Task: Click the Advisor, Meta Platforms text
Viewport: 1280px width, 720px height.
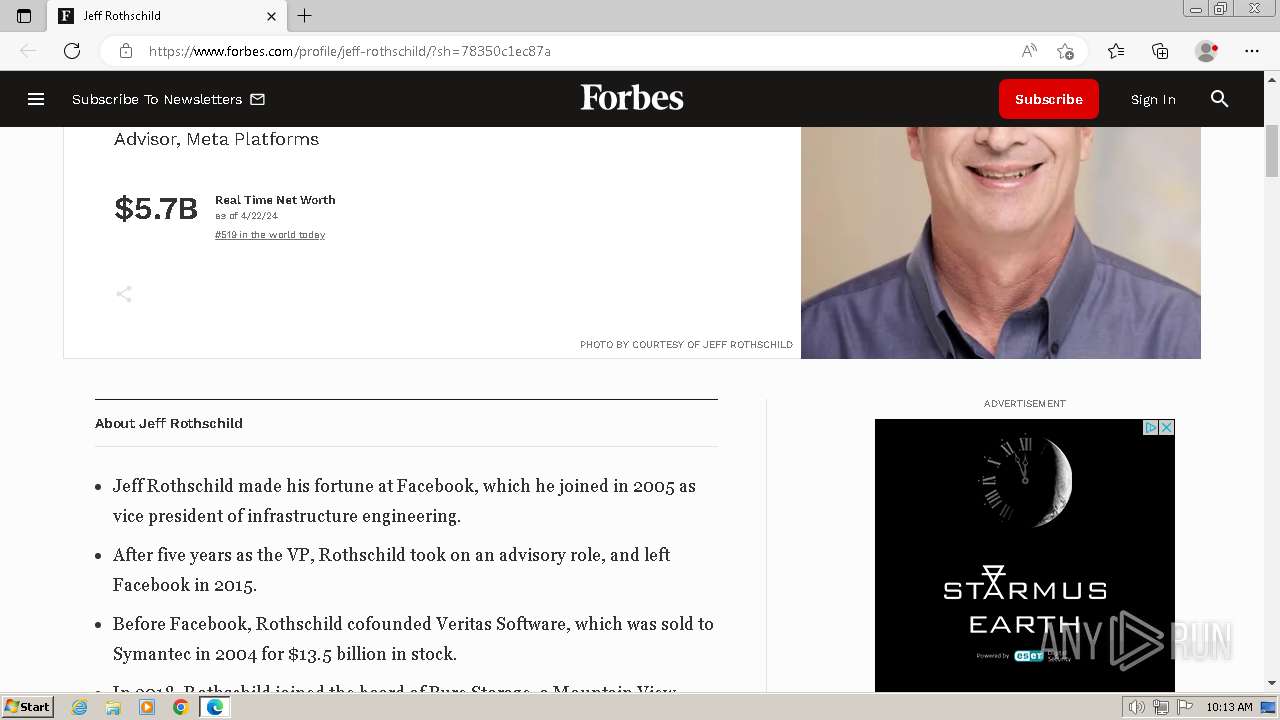Action: [216, 139]
